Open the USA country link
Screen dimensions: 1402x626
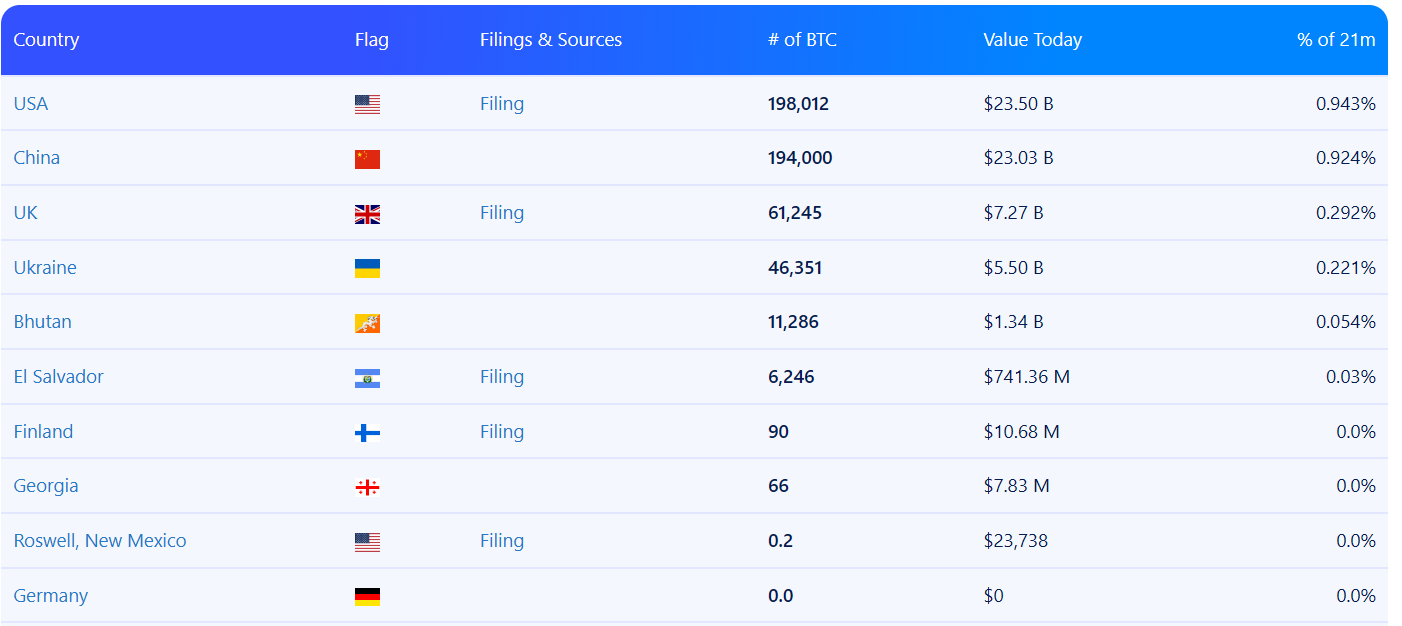point(31,104)
